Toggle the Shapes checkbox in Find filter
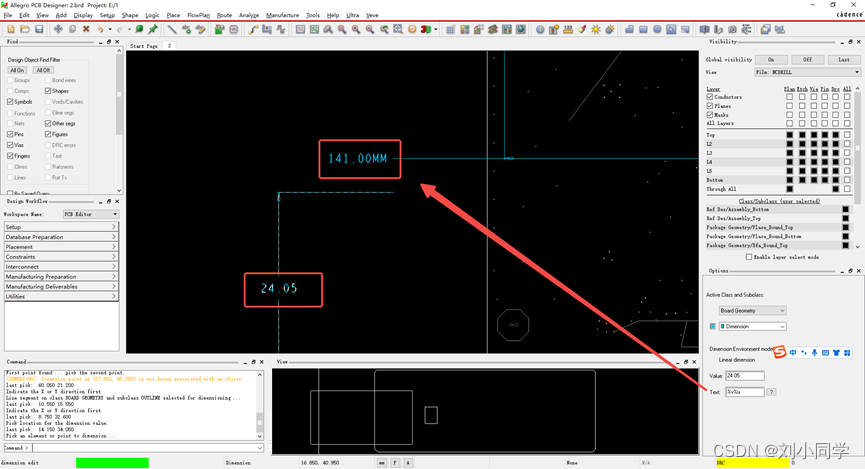Screen dimensions: 865x469 (x=48, y=91)
